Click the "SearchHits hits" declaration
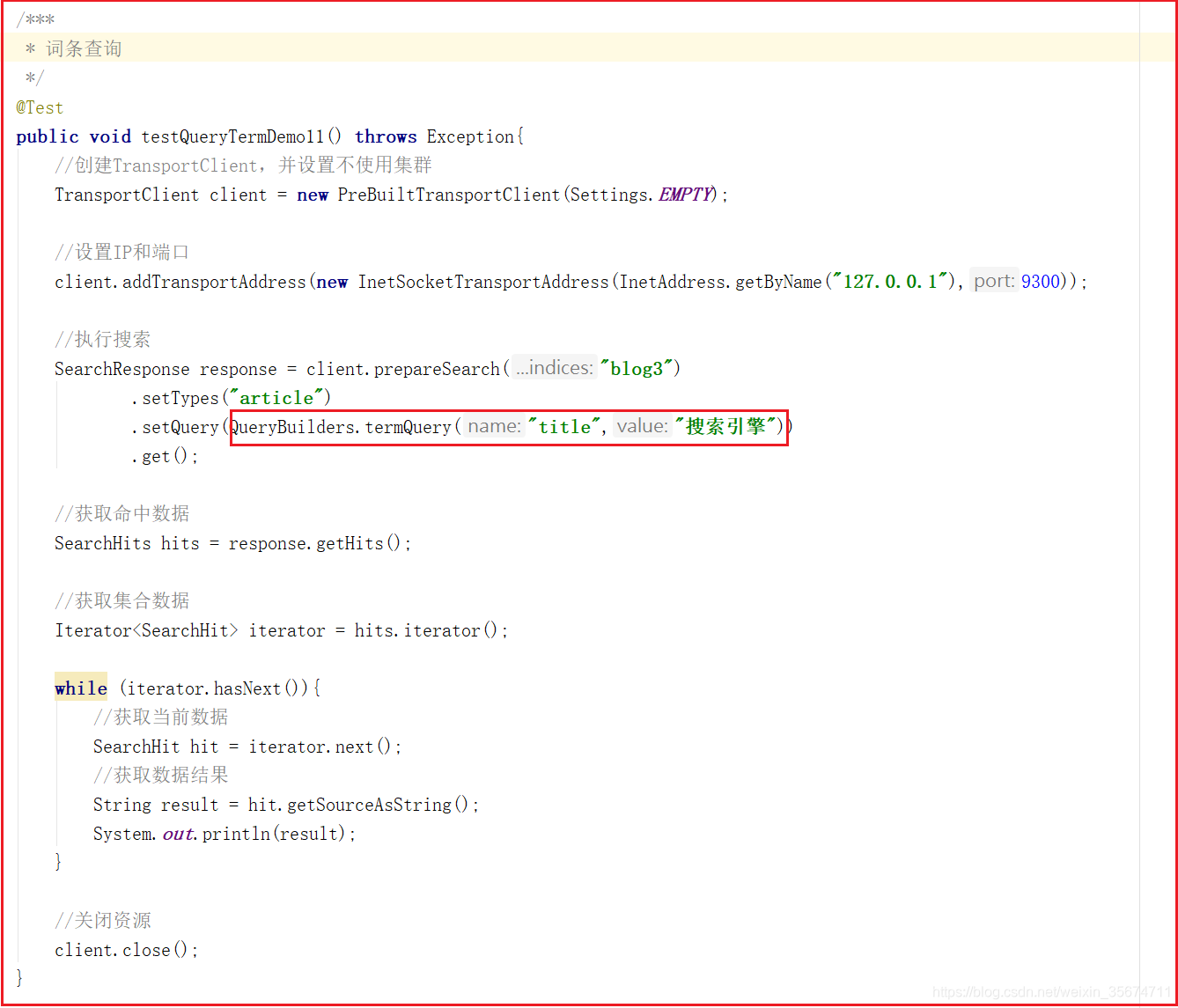The image size is (1178, 1008). coord(127,543)
